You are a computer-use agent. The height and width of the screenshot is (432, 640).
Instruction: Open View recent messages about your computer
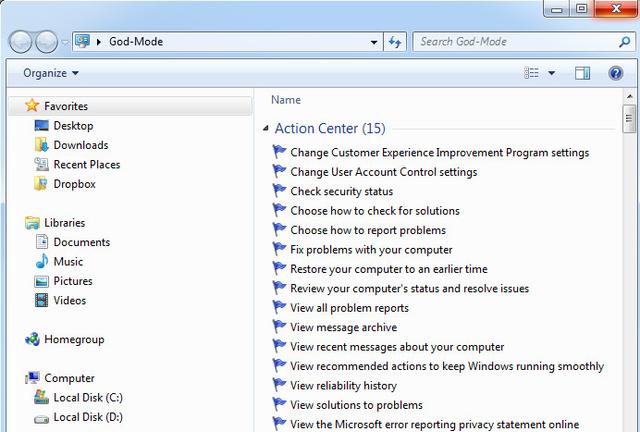(x=397, y=347)
